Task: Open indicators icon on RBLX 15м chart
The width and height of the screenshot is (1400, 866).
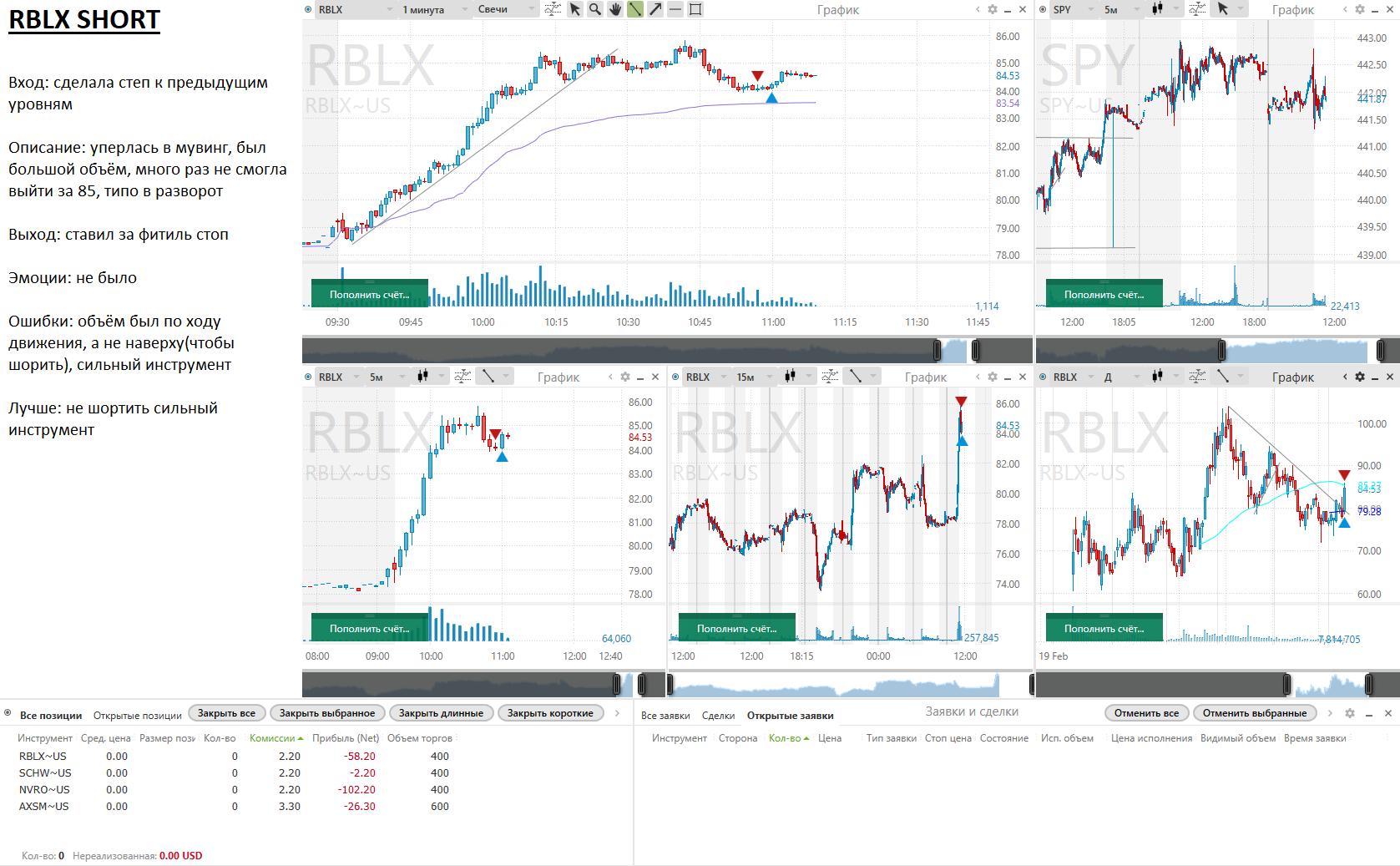Action: (x=830, y=377)
